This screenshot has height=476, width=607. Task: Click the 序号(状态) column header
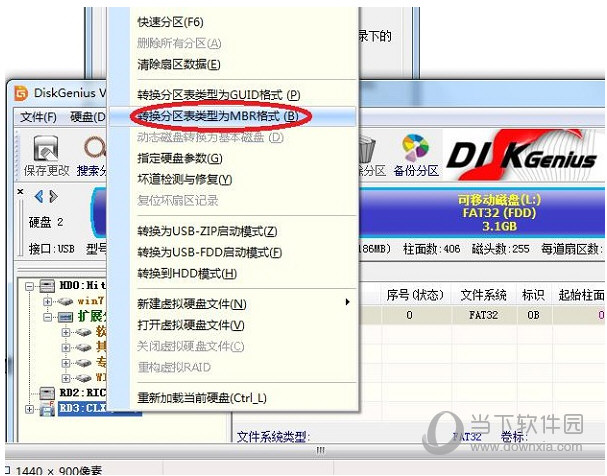(415, 295)
